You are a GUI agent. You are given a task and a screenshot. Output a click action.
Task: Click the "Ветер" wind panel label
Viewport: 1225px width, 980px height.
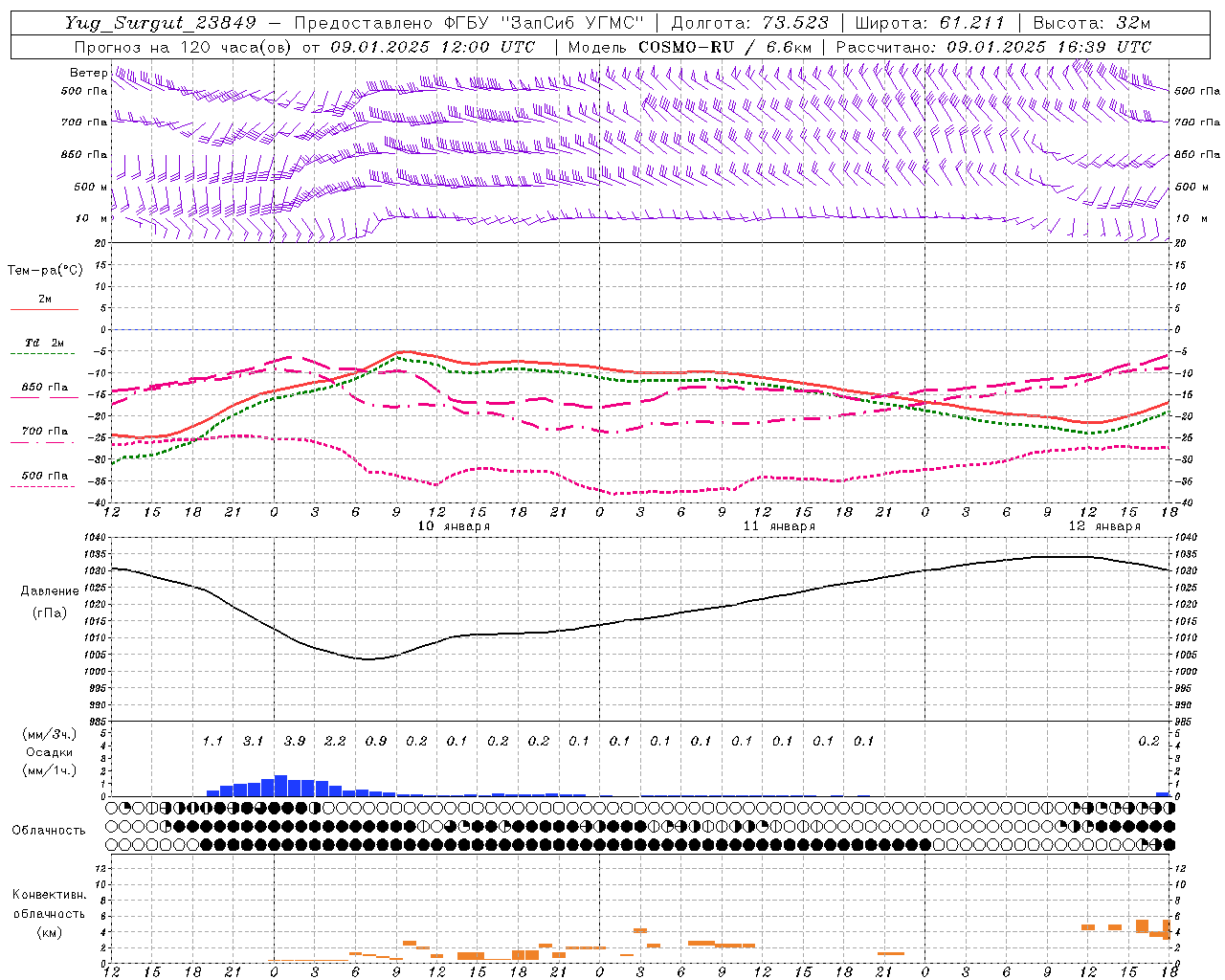88,73
